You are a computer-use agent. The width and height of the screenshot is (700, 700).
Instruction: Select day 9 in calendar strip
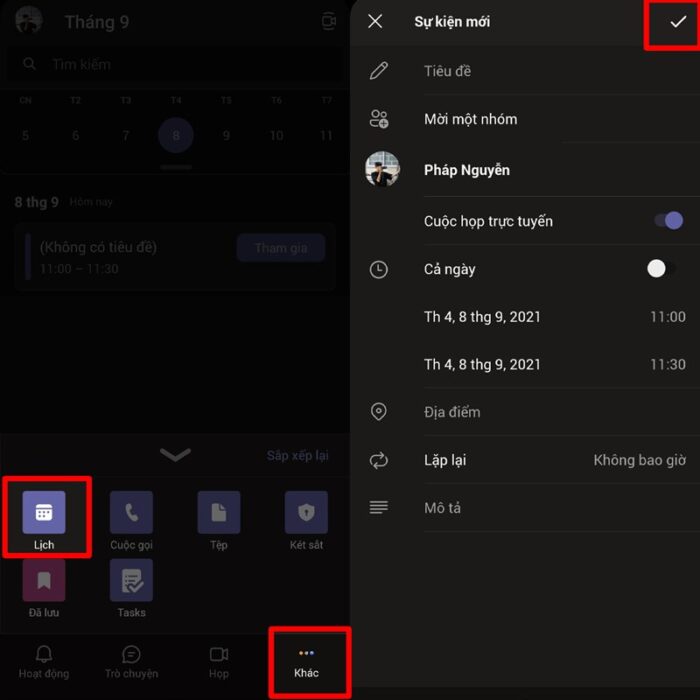pyautogui.click(x=226, y=135)
